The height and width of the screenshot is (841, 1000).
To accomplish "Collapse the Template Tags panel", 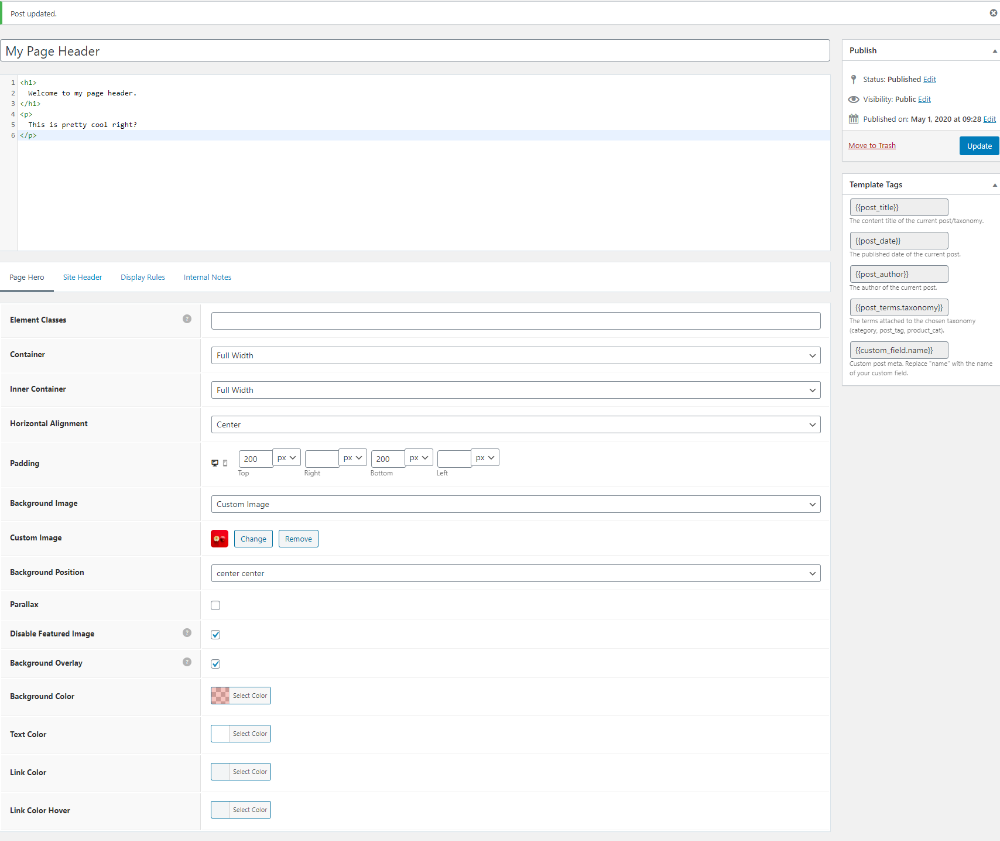I will tap(994, 185).
